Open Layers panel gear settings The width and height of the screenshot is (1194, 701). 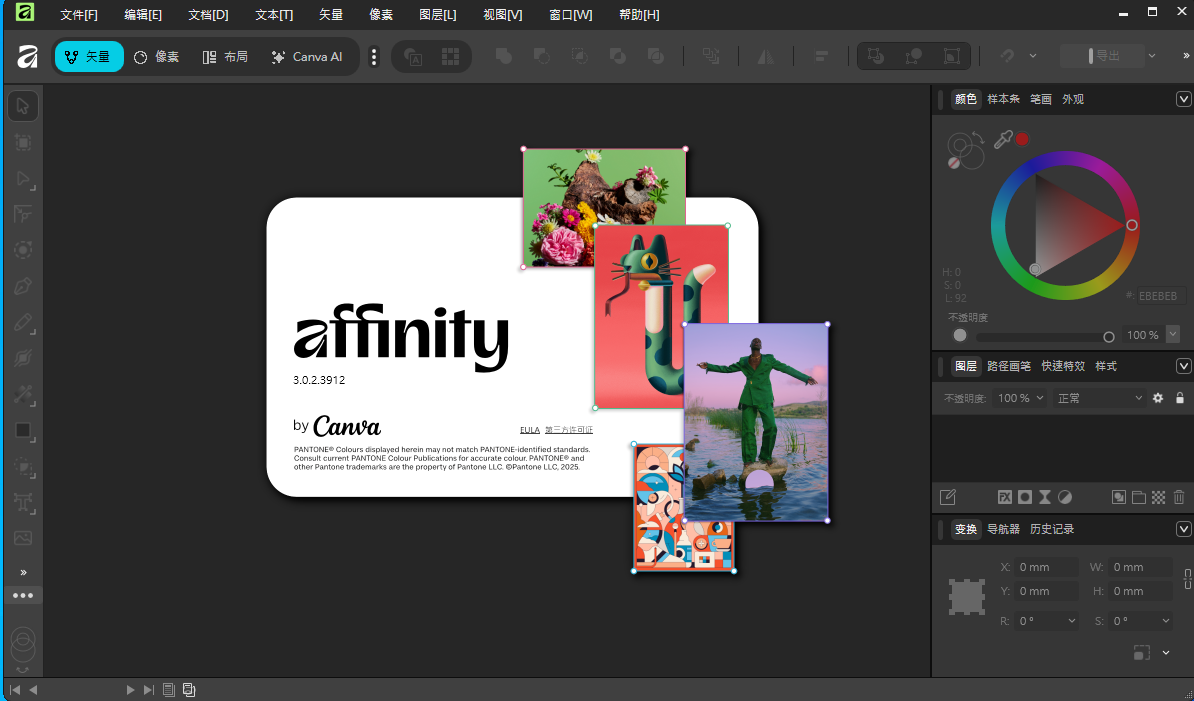tap(1158, 398)
